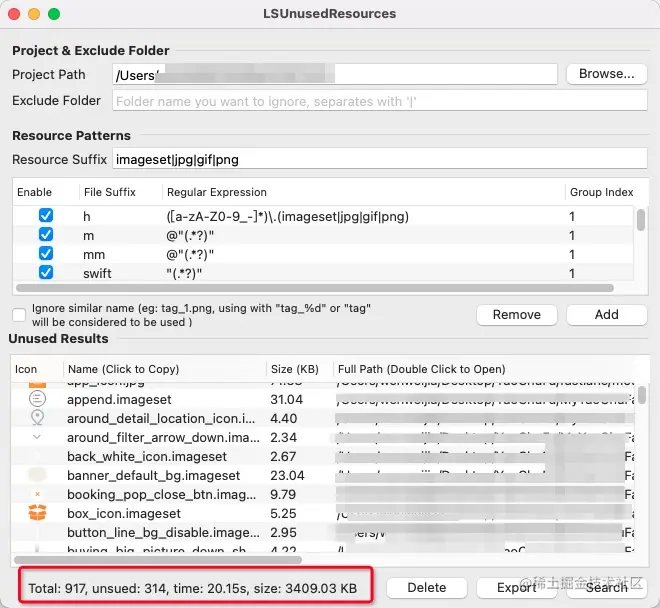Copy the name back_white_icon.imageset
Viewport: 660px width, 608px height.
(x=146, y=456)
